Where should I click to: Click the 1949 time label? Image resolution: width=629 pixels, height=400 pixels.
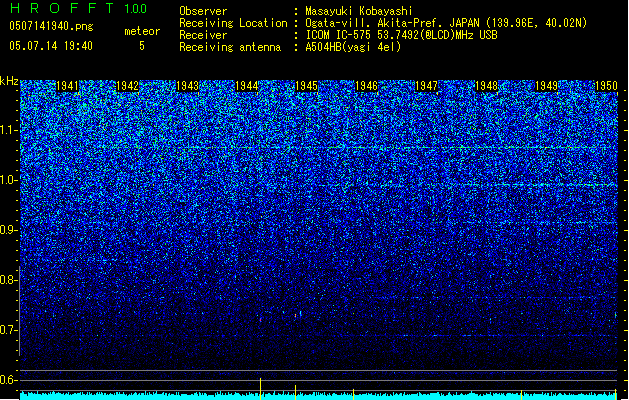pyautogui.click(x=546, y=86)
